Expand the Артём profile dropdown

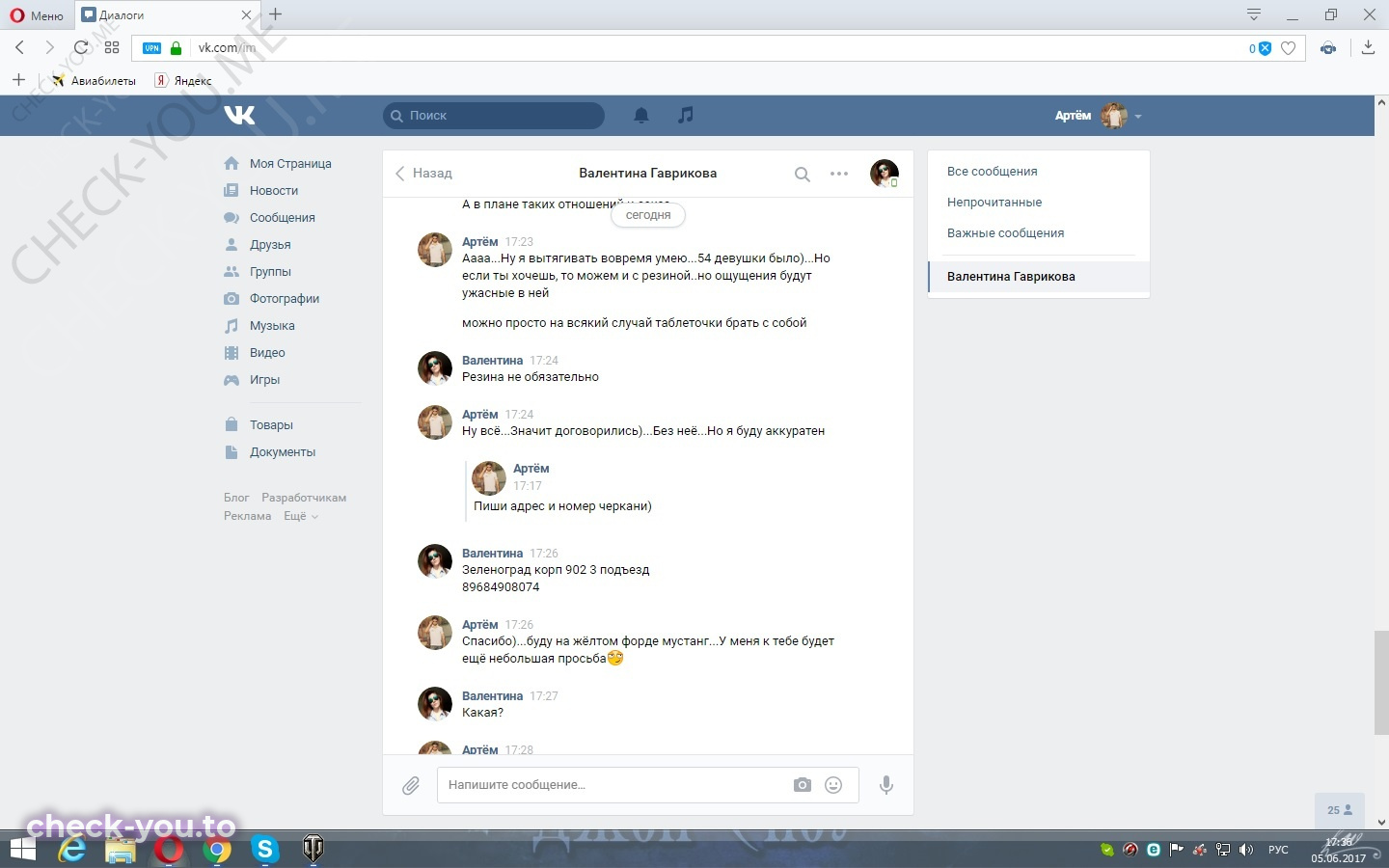(1099, 116)
